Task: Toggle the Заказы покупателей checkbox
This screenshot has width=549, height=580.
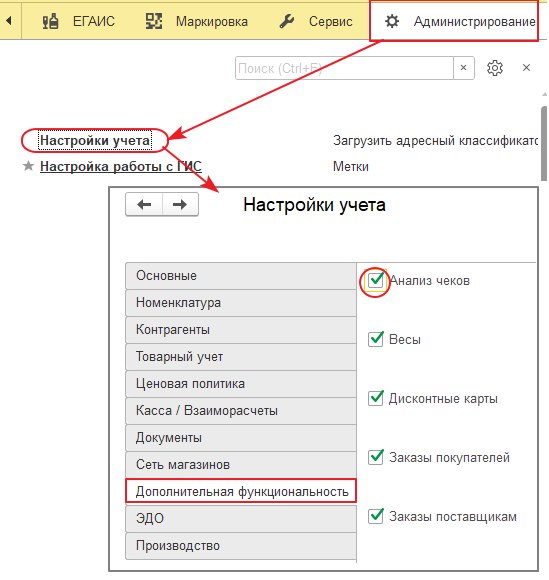Action: click(x=375, y=457)
